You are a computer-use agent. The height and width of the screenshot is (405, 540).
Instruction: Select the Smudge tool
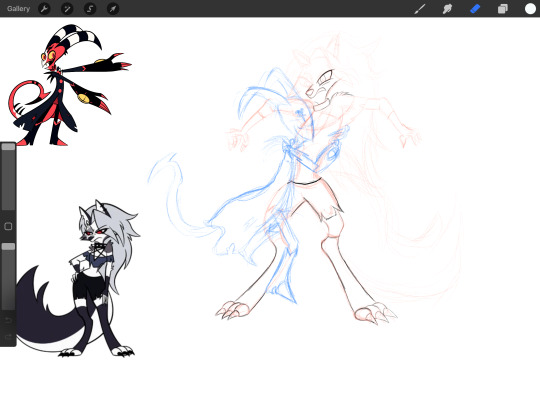tap(447, 9)
